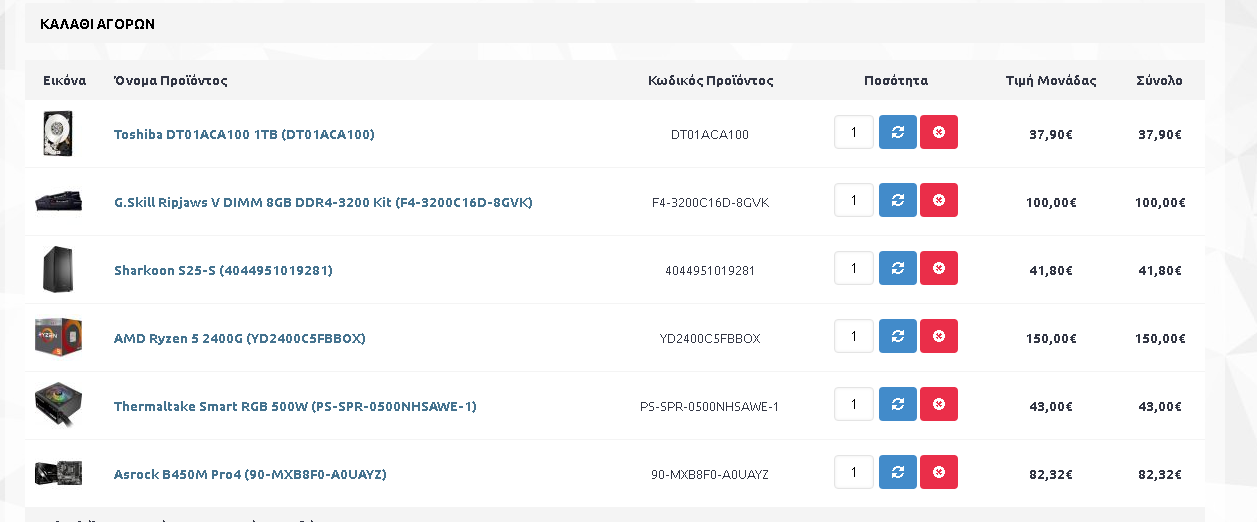Click quantity field for Sharkoon S25-S
This screenshot has width=1257, height=522.
(x=854, y=268)
